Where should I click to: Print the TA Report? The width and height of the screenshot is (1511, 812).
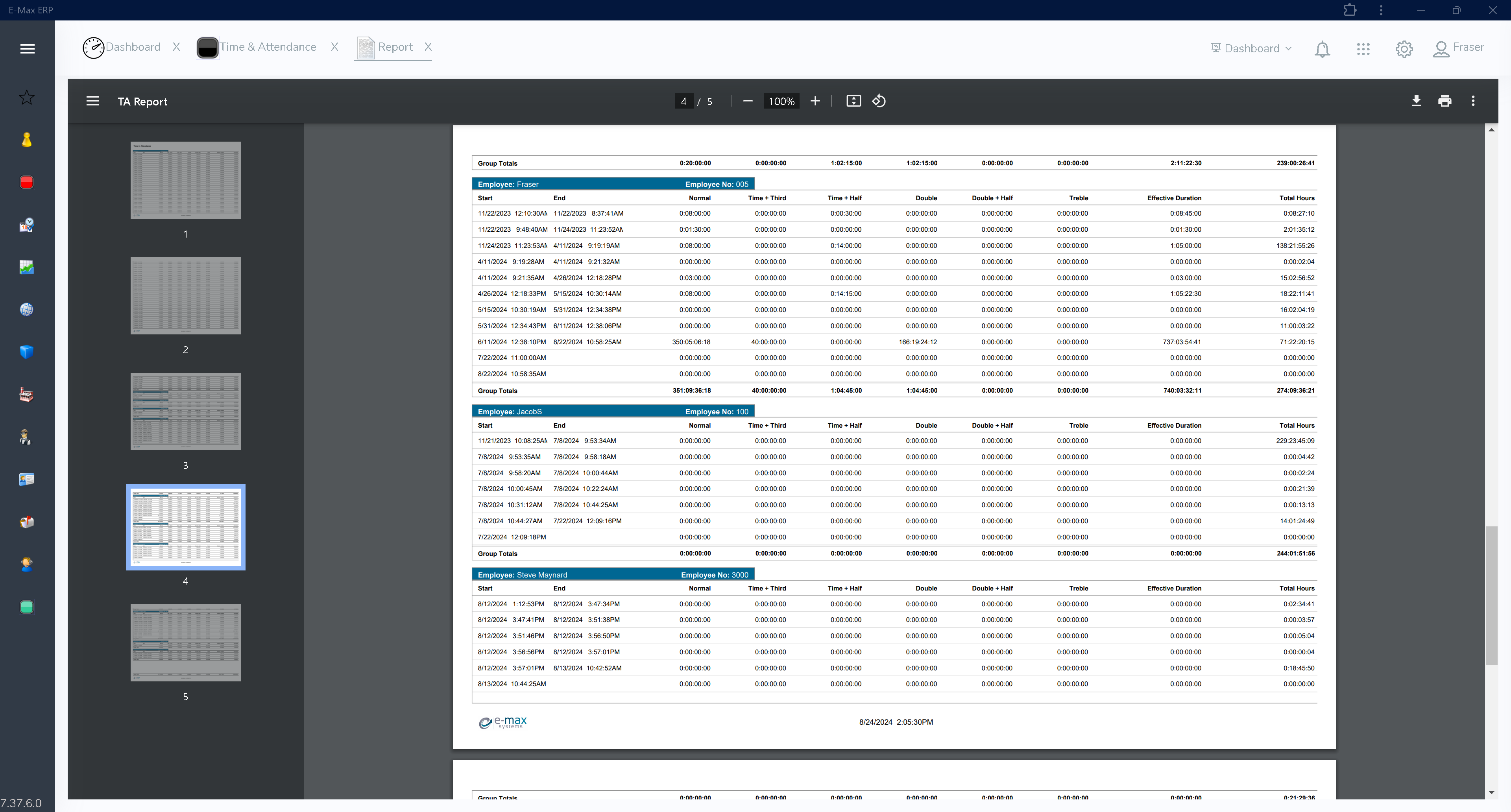1445,101
